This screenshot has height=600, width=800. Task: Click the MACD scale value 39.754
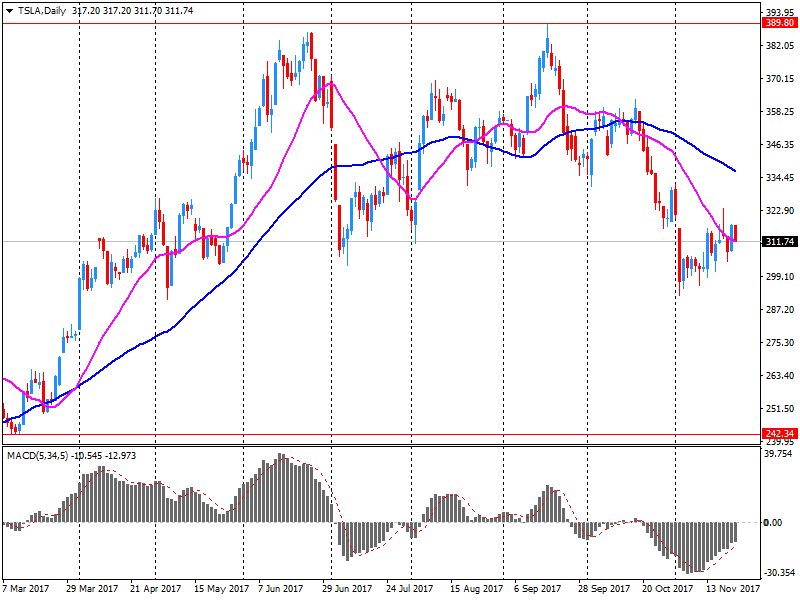click(x=778, y=455)
